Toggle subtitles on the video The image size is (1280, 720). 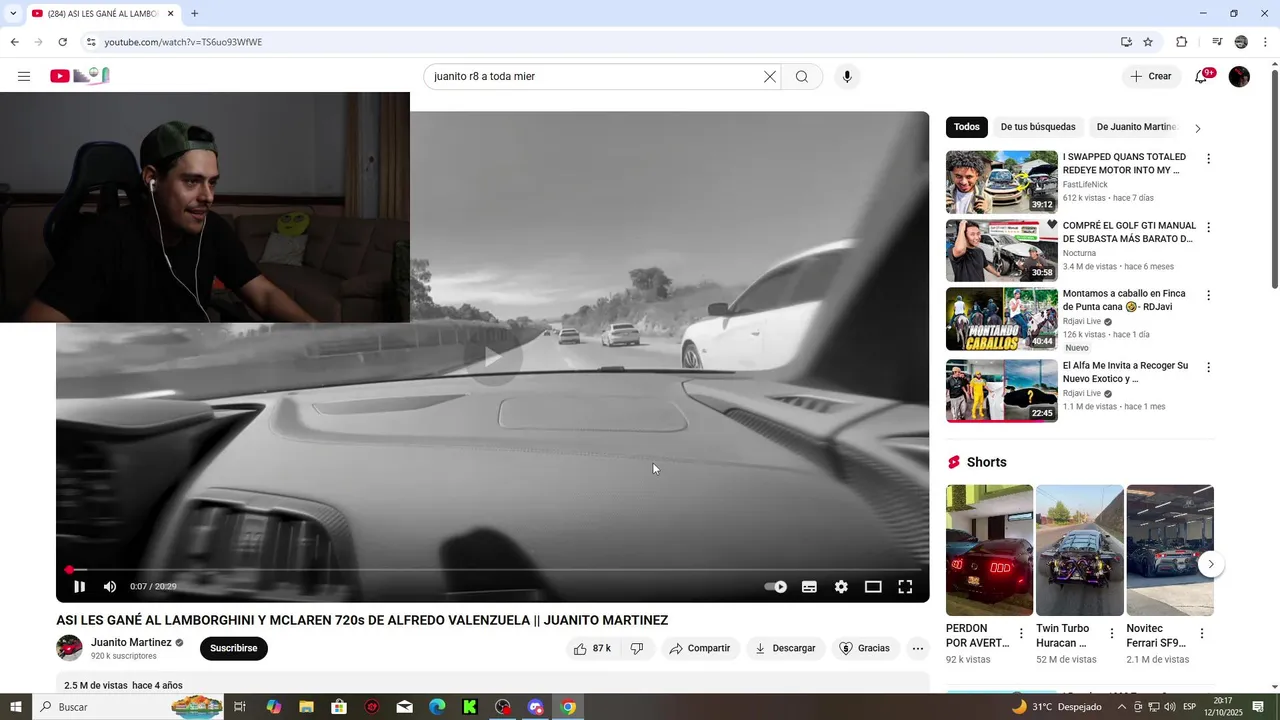(x=809, y=587)
